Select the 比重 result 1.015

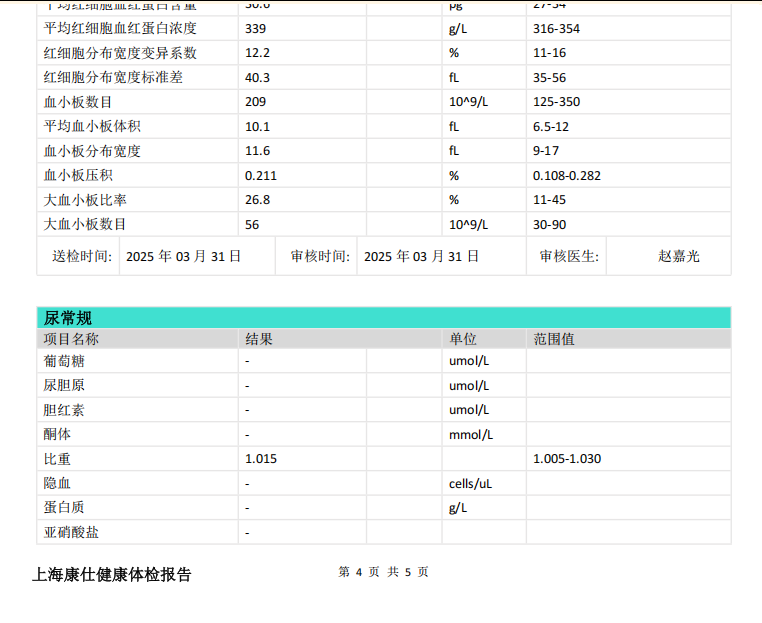click(261, 459)
